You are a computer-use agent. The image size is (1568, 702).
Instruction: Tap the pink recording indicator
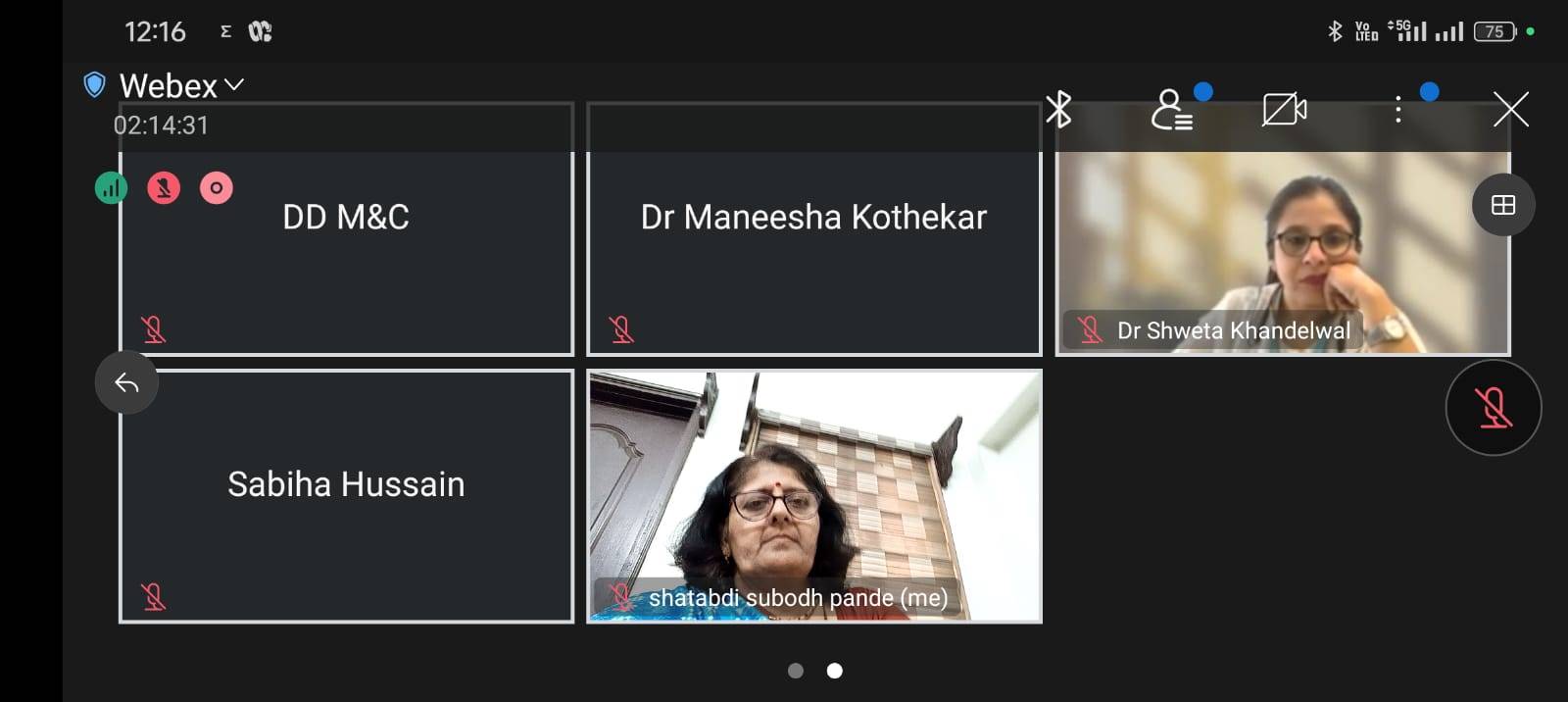tap(217, 187)
